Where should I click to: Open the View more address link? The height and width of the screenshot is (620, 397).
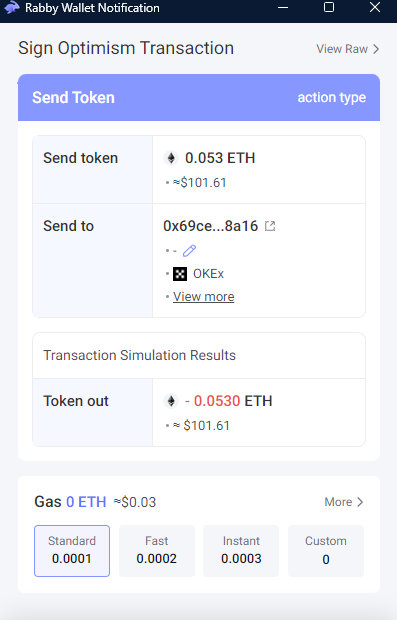204,297
